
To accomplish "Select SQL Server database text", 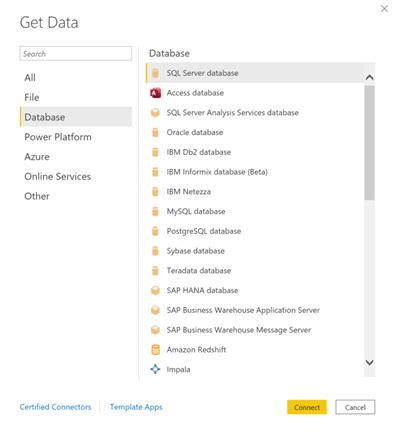I will click(x=202, y=73).
